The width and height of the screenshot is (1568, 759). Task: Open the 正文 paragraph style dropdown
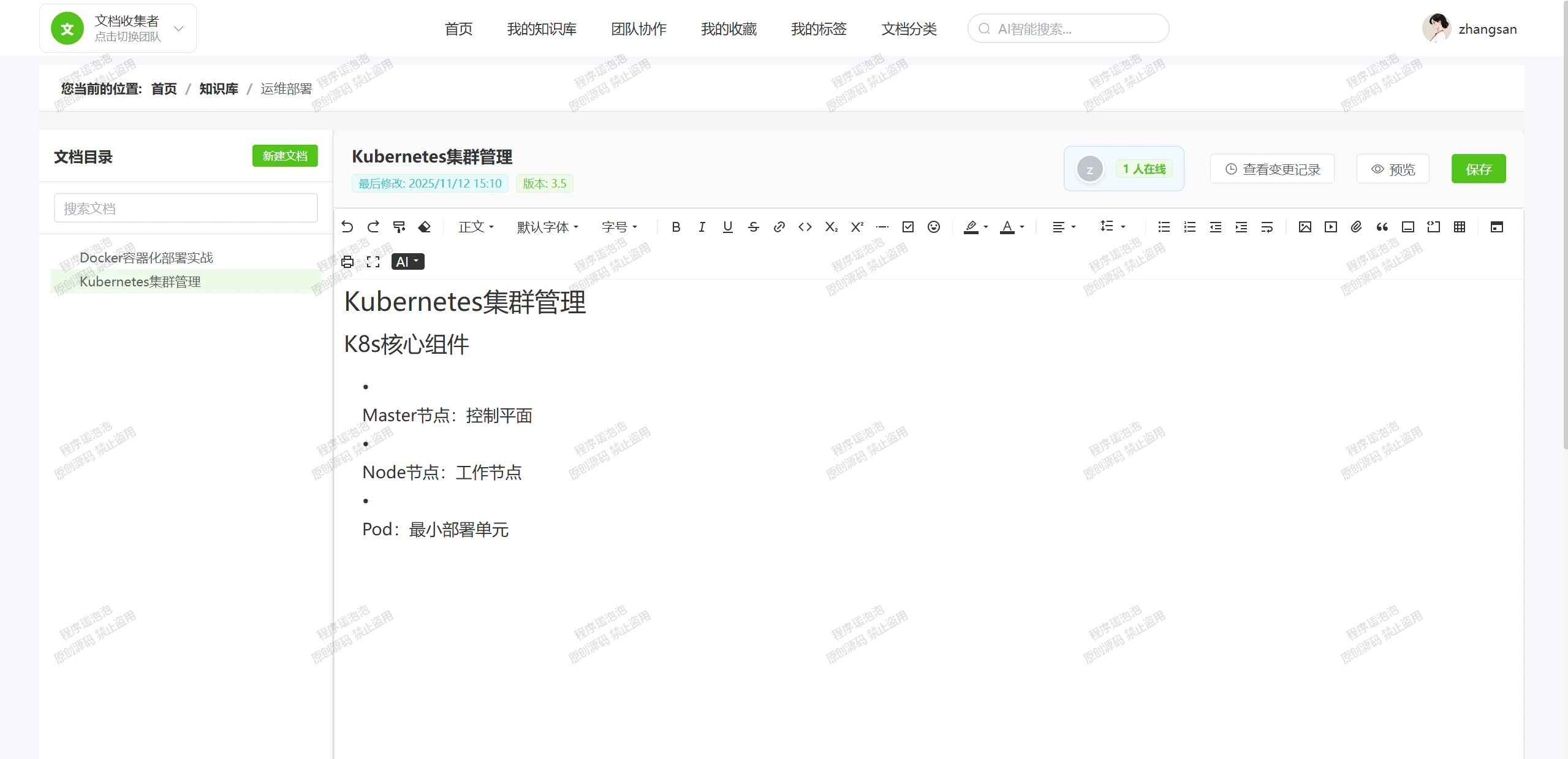(476, 227)
